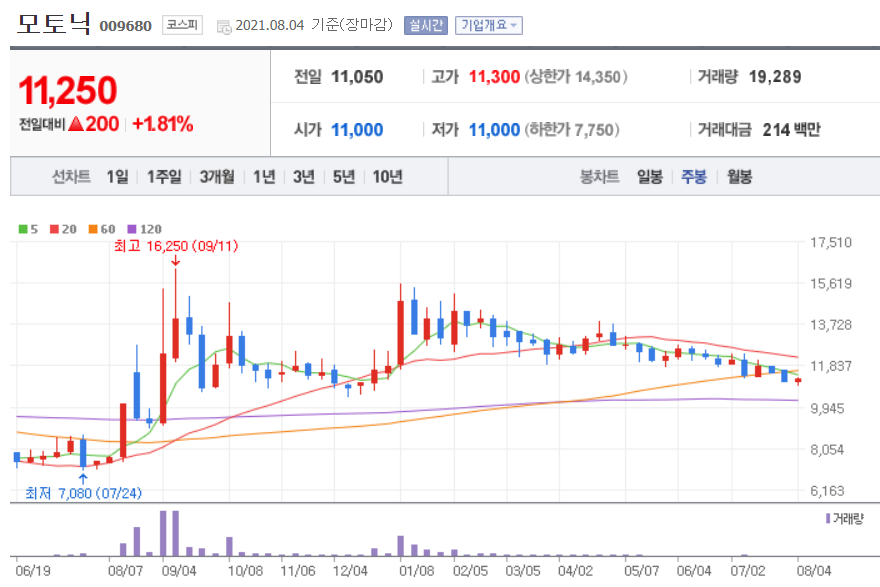Click the 시가 value 11,000
This screenshot has height=587, width=880.
[x=357, y=130]
